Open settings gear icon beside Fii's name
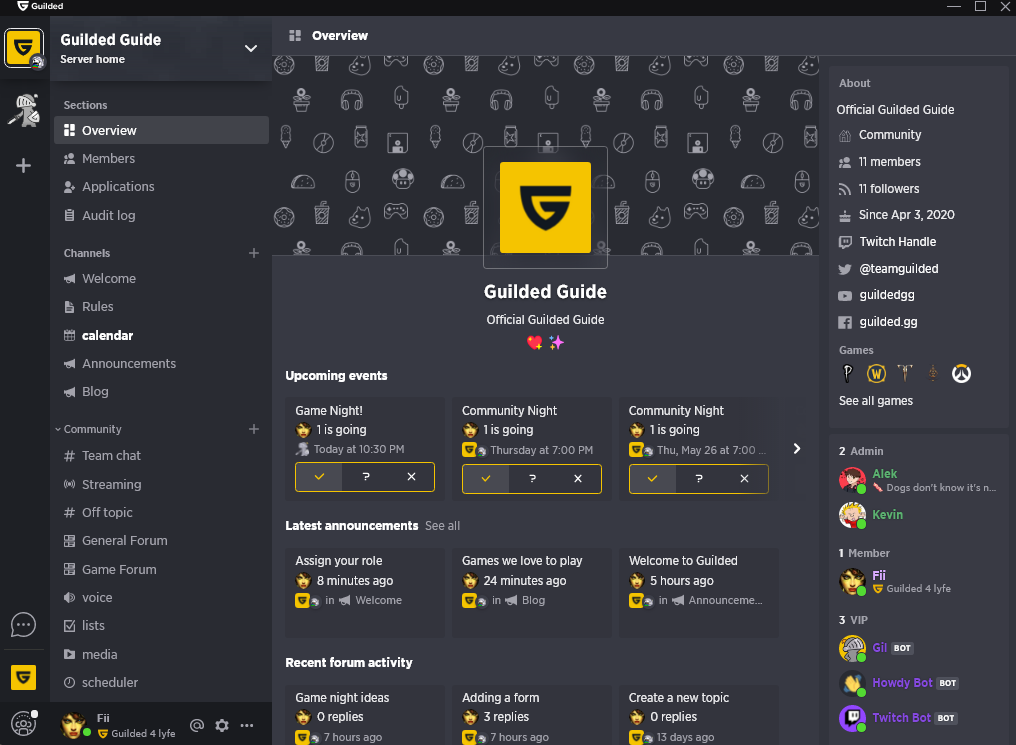 222,725
